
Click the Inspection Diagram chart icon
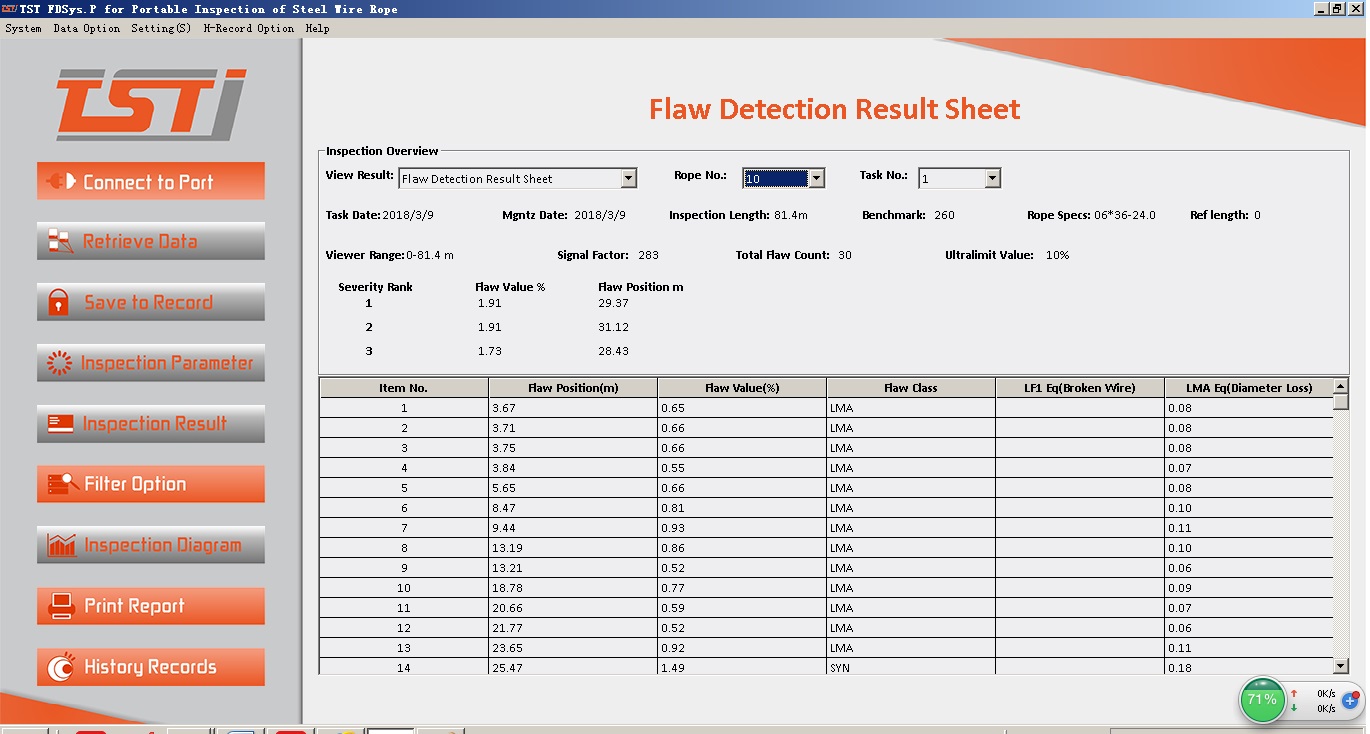62,545
